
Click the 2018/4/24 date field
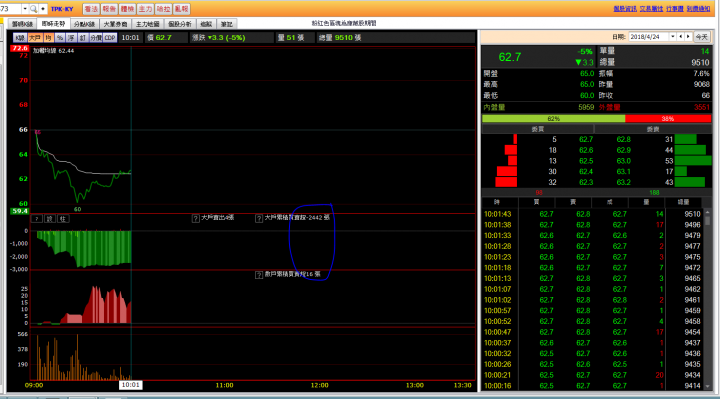click(649, 37)
